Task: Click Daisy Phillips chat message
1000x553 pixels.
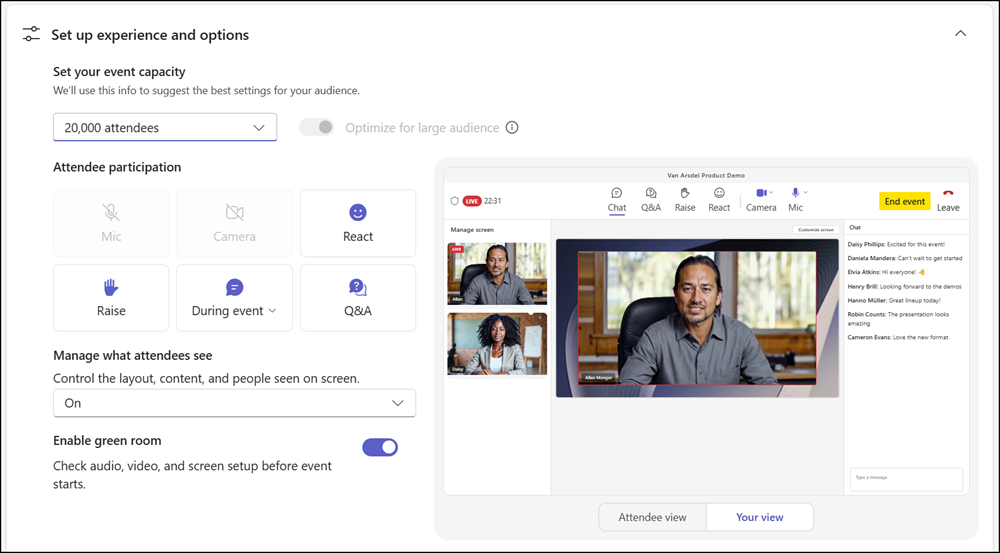Action: [x=896, y=244]
